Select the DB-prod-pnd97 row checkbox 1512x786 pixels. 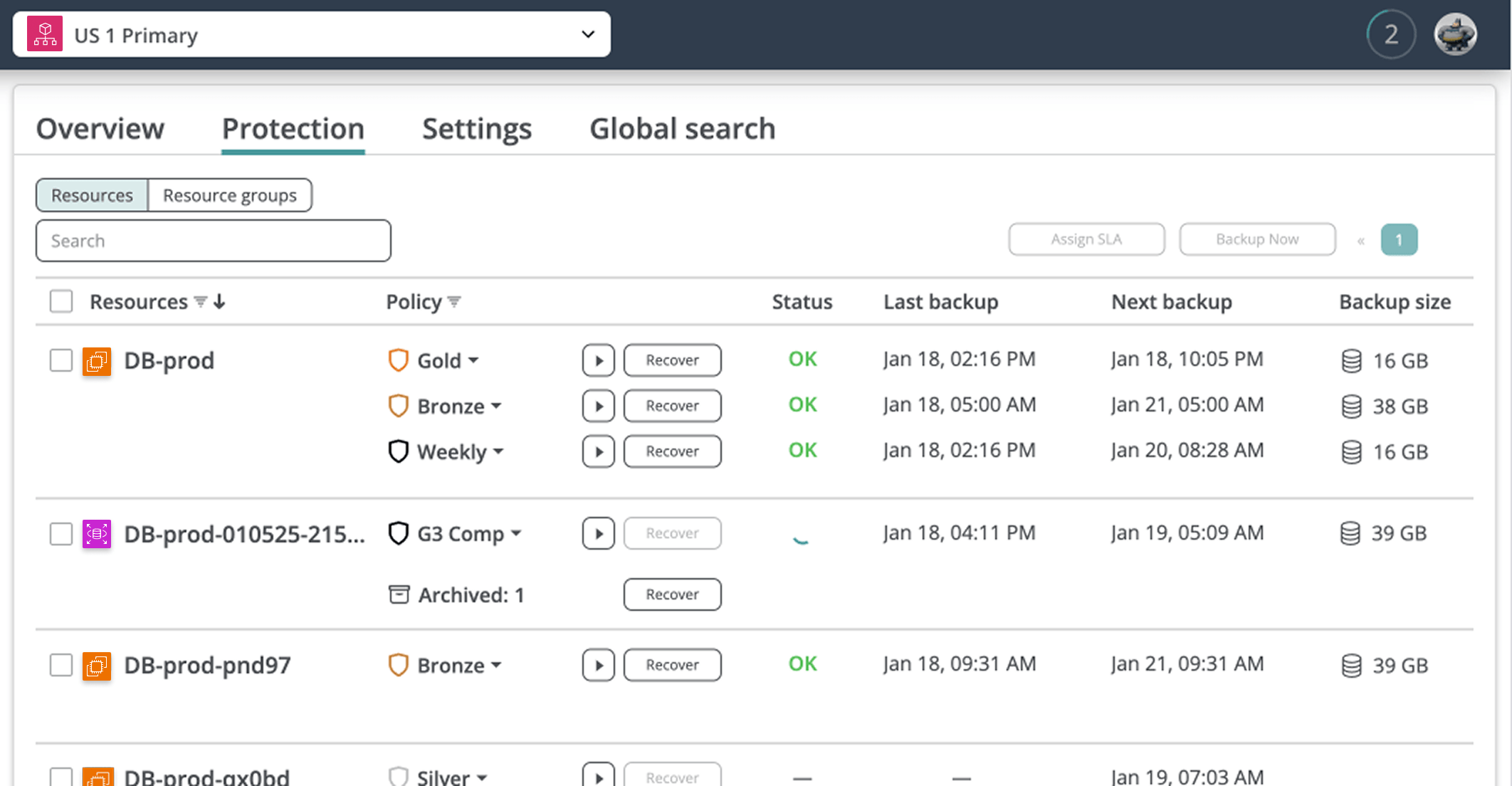[x=61, y=665]
